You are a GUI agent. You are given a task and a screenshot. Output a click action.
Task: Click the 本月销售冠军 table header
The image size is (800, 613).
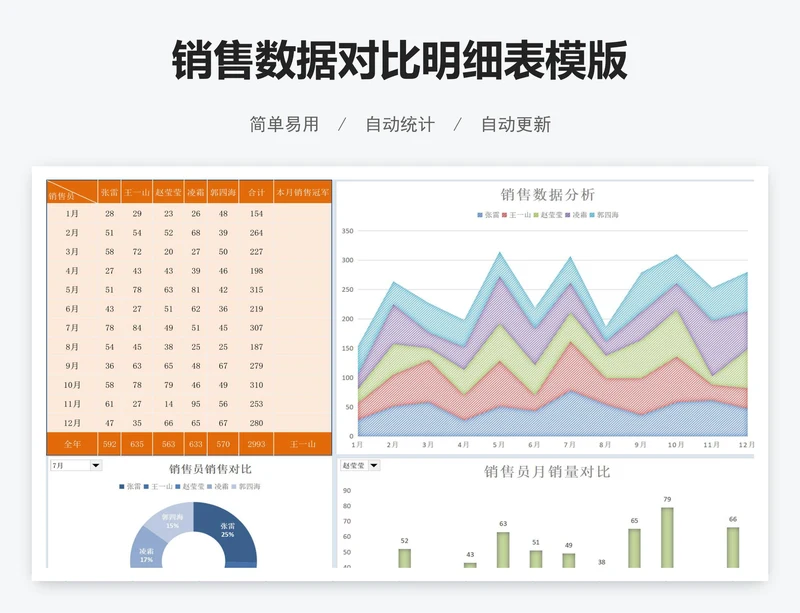point(303,192)
